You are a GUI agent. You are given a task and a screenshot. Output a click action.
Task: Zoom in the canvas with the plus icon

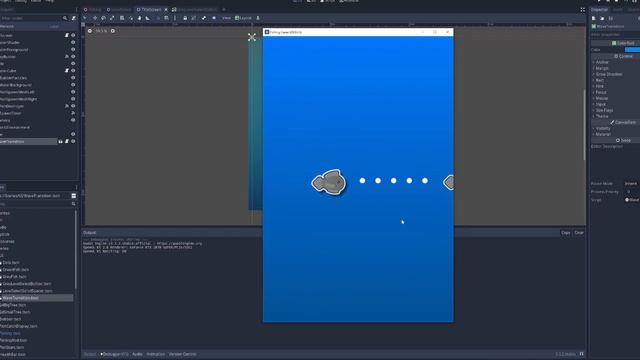113,31
